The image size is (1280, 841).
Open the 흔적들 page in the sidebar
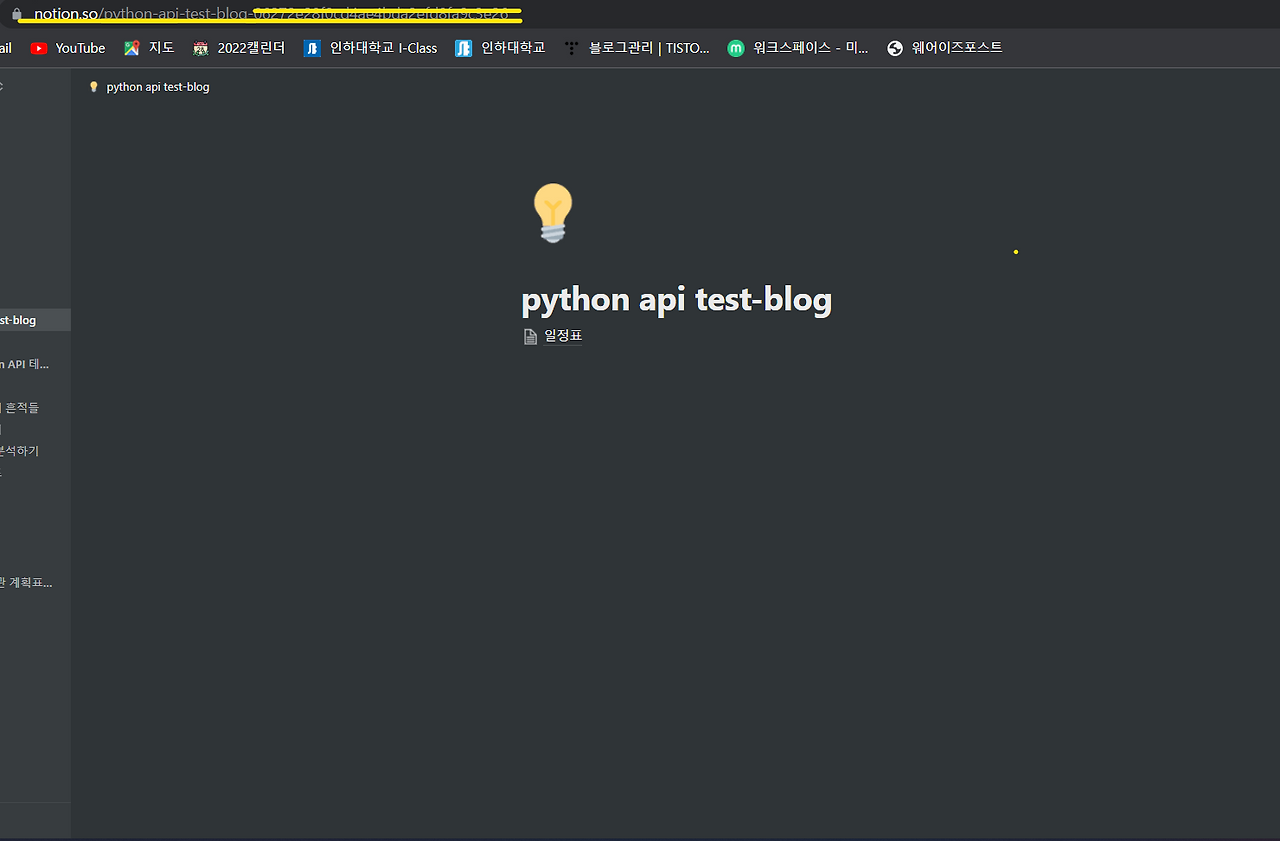21,407
